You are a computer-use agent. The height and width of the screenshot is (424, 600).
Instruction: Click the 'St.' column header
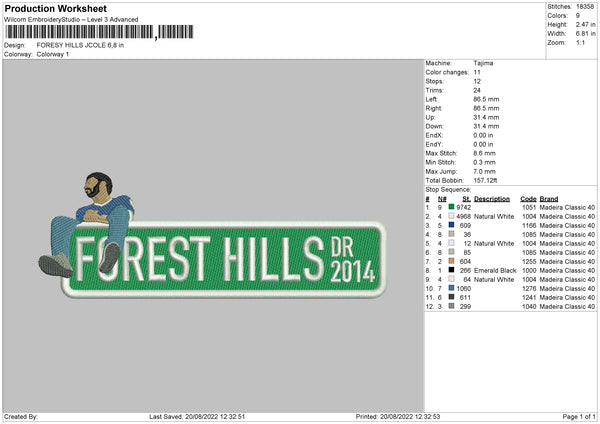pyautogui.click(x=466, y=199)
